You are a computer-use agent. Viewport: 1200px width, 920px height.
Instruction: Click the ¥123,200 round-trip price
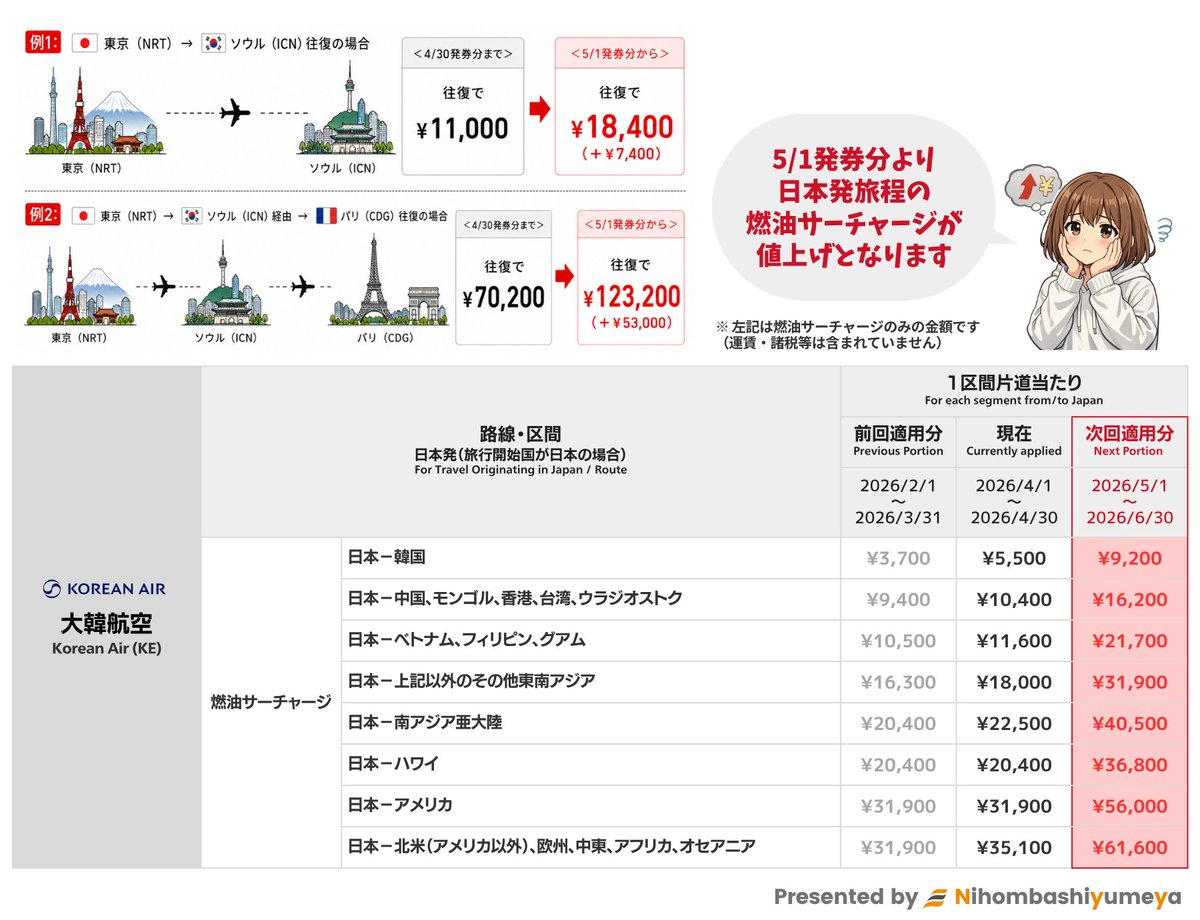pos(631,296)
